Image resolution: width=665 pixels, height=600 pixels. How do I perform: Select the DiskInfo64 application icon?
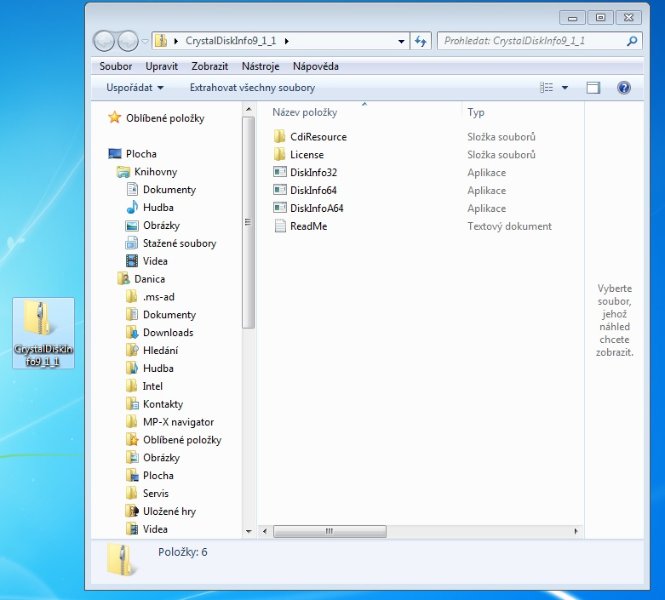[280, 190]
